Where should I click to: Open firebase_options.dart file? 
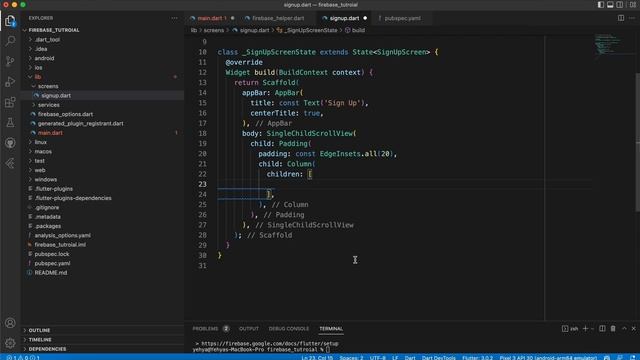click(x=102, y=114)
